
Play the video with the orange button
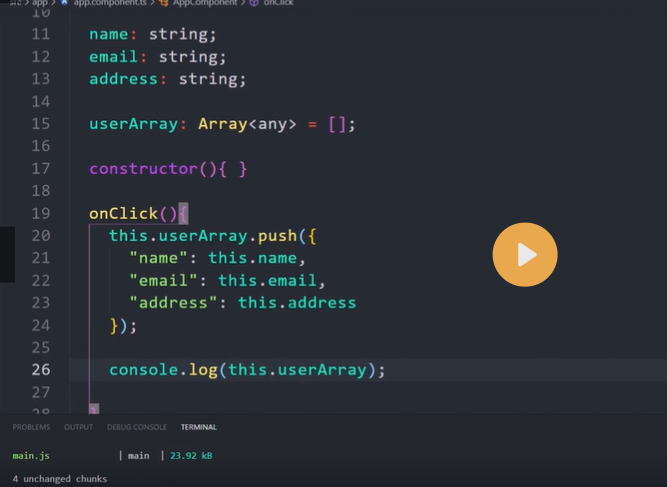pos(525,255)
